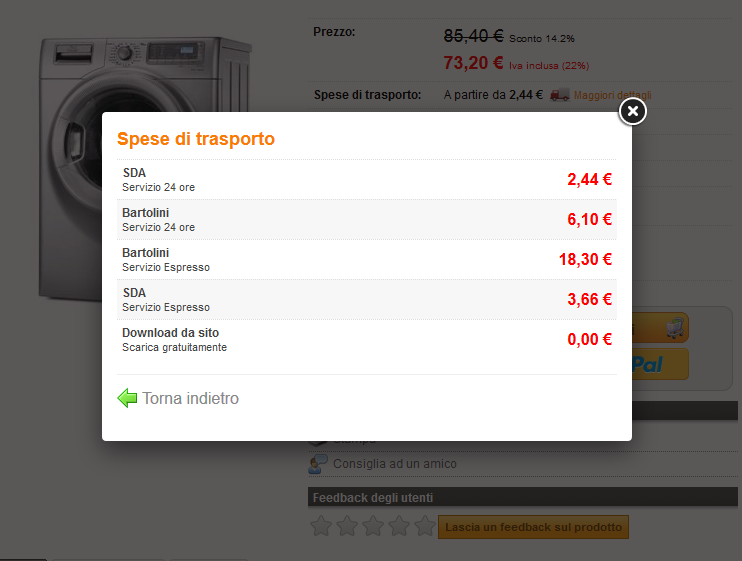Click the fifth feedback star
The image size is (742, 561).
click(425, 526)
